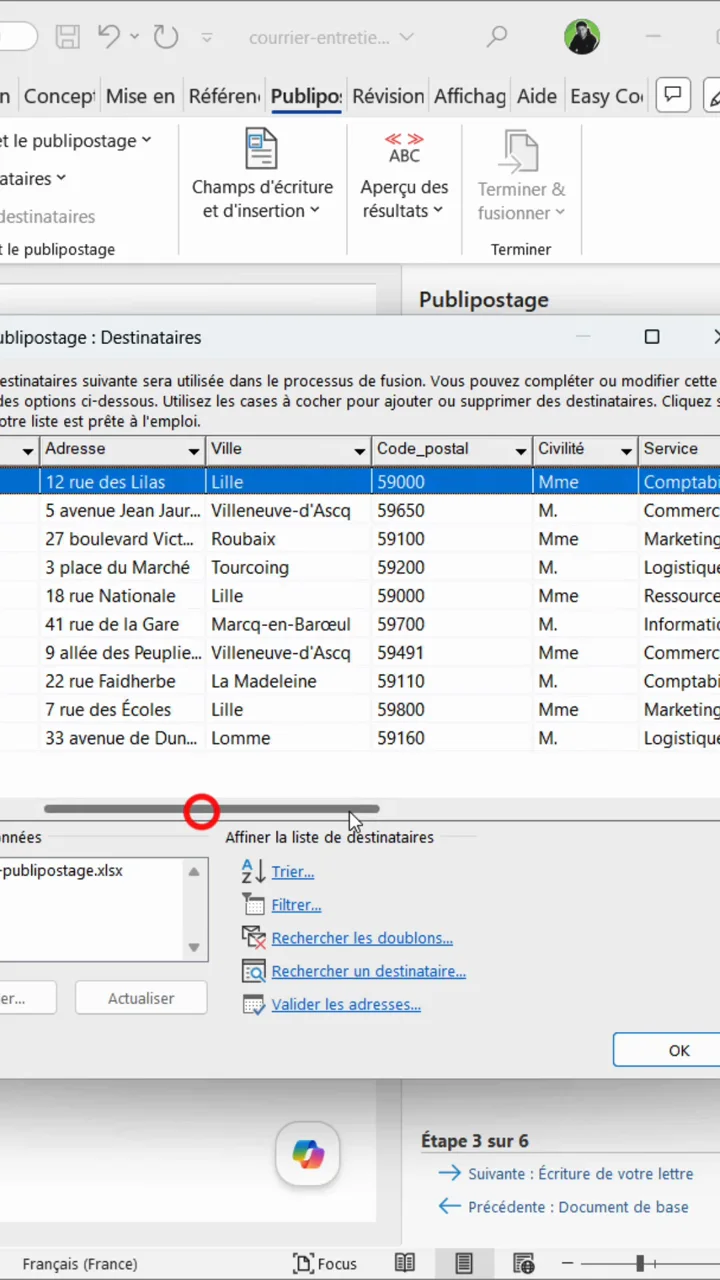Click the Valider les adresses icon
Screen dimensions: 720x1280
[253, 1004]
